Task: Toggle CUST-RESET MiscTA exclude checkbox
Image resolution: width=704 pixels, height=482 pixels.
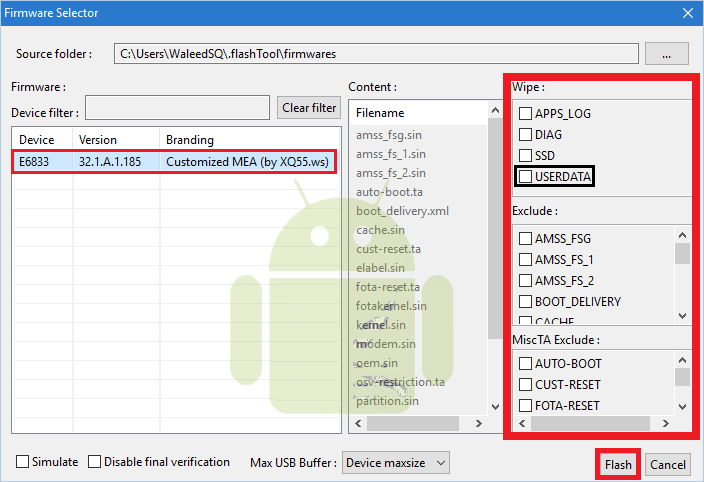Action: (525, 385)
